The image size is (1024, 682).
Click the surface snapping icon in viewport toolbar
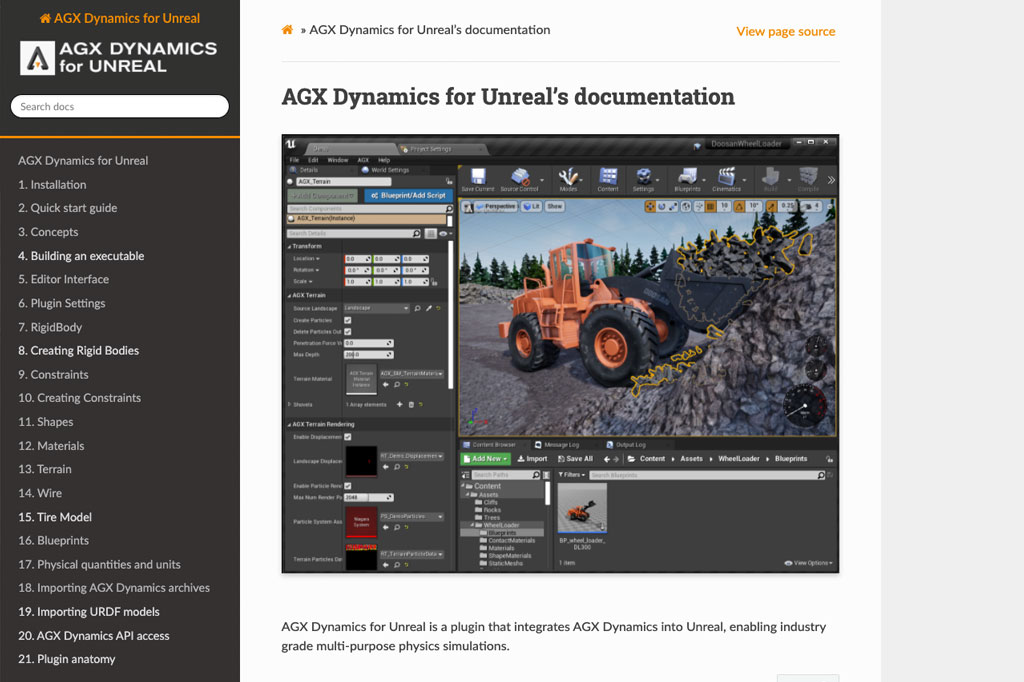[x=699, y=206]
